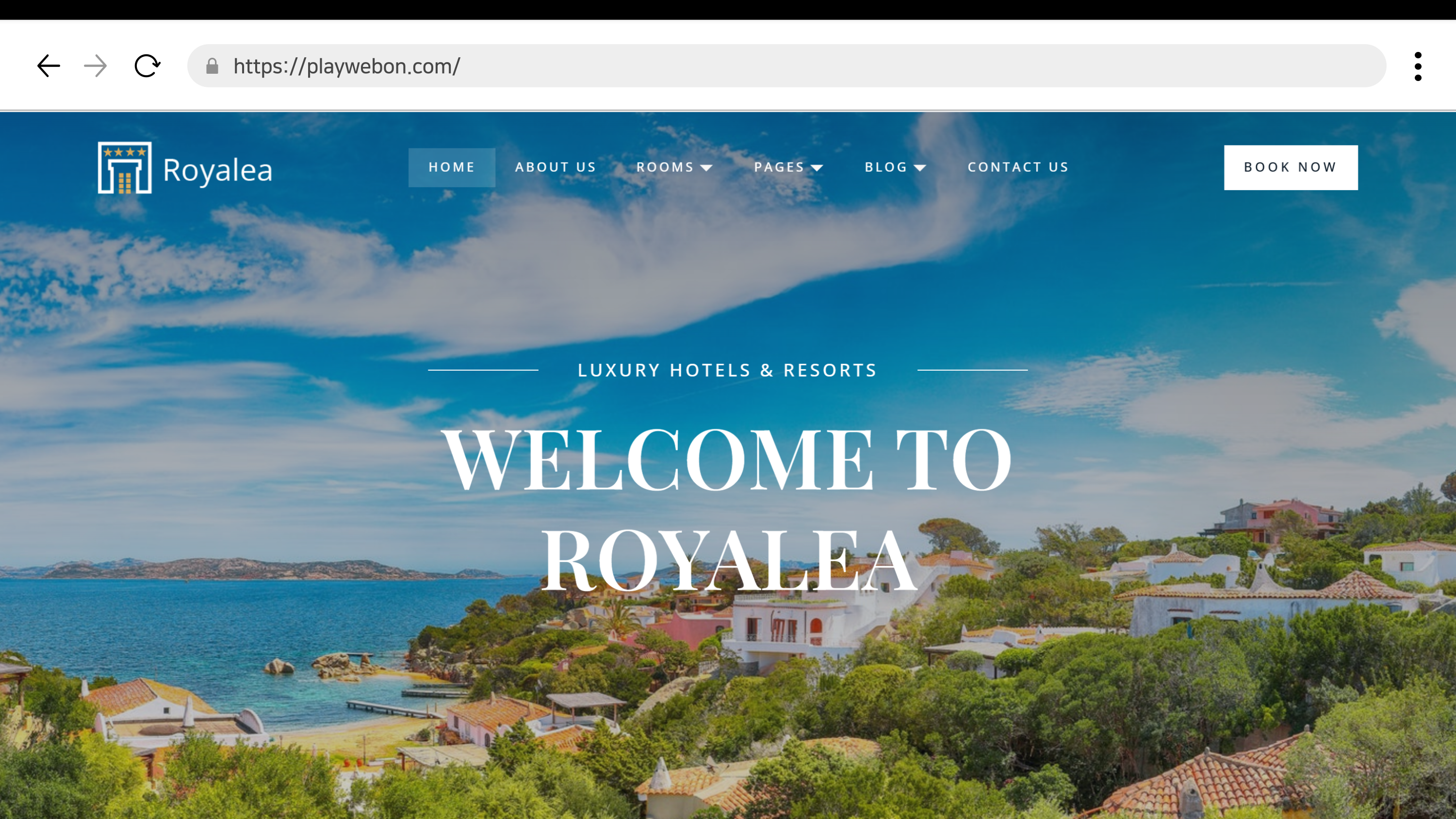The height and width of the screenshot is (819, 1456).
Task: Open the About Us page
Action: tap(556, 167)
